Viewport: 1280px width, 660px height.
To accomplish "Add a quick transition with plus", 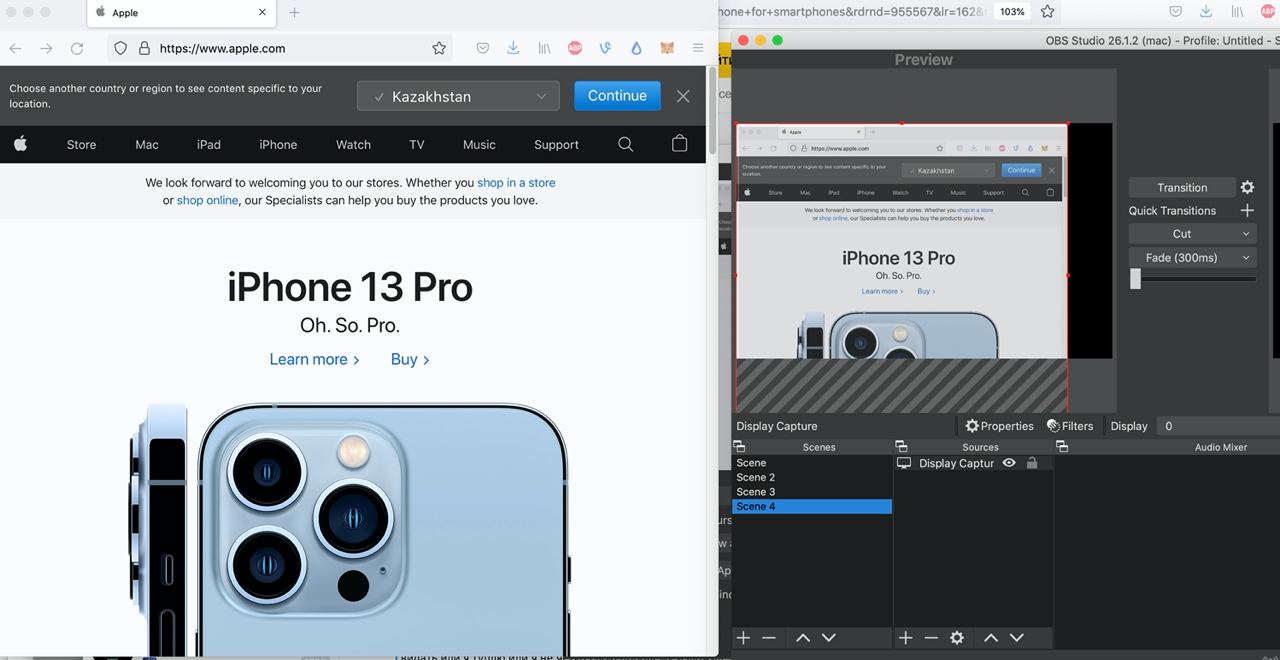I will coord(1247,210).
